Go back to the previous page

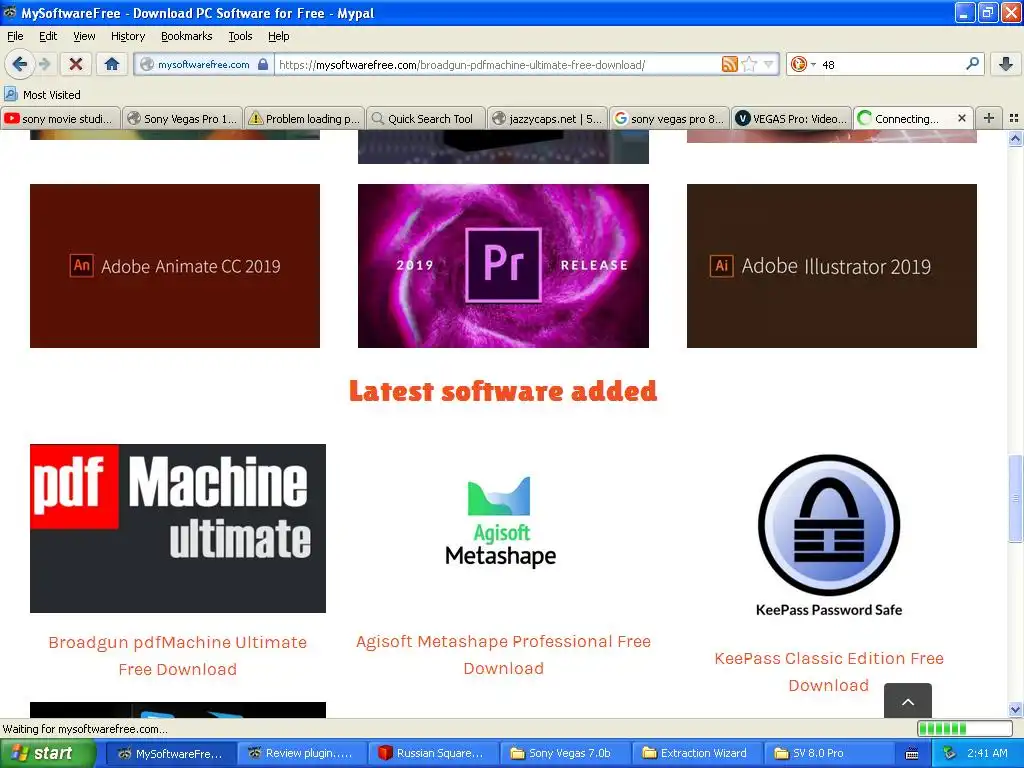[x=20, y=64]
